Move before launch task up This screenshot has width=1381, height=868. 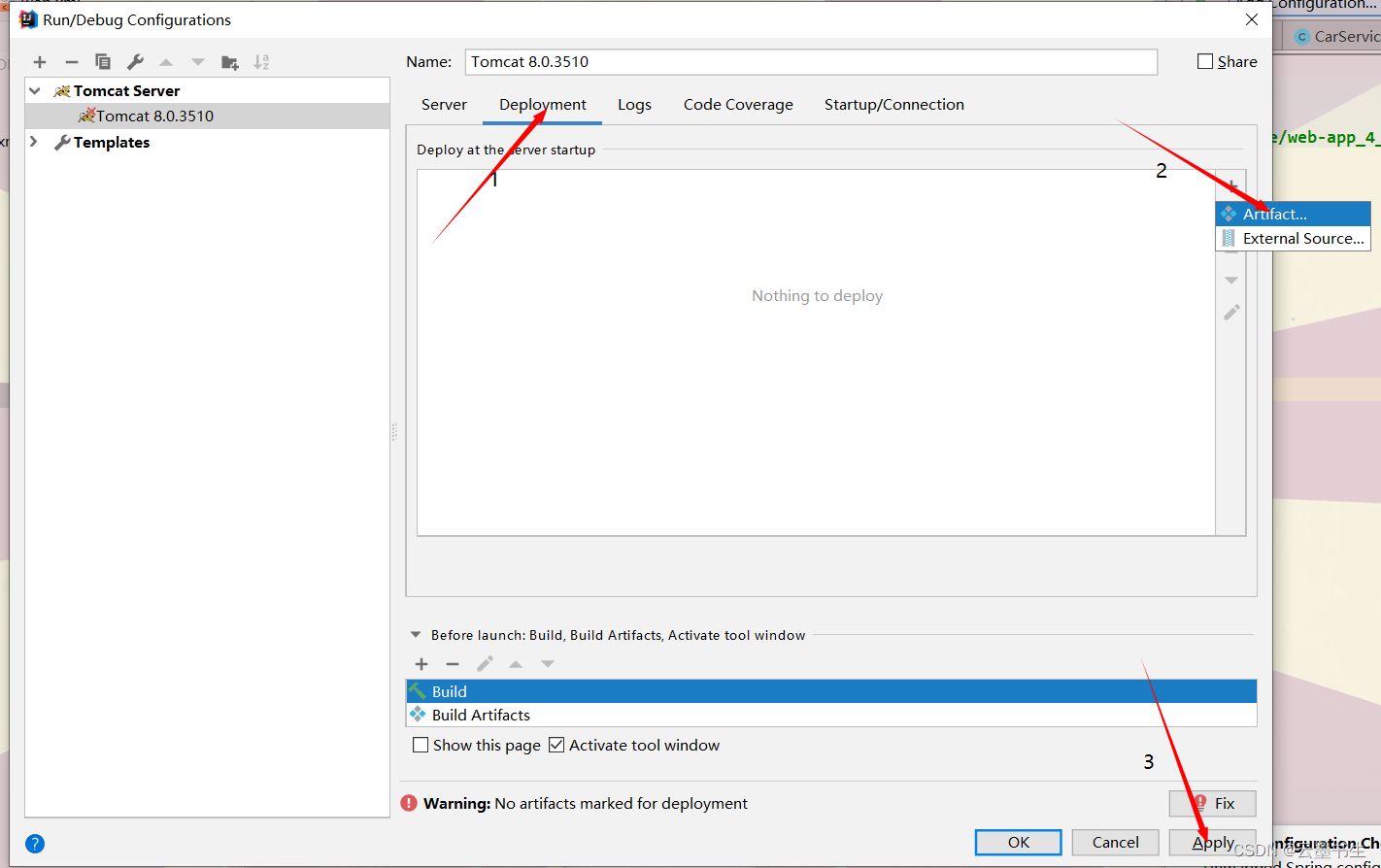pyautogui.click(x=516, y=664)
